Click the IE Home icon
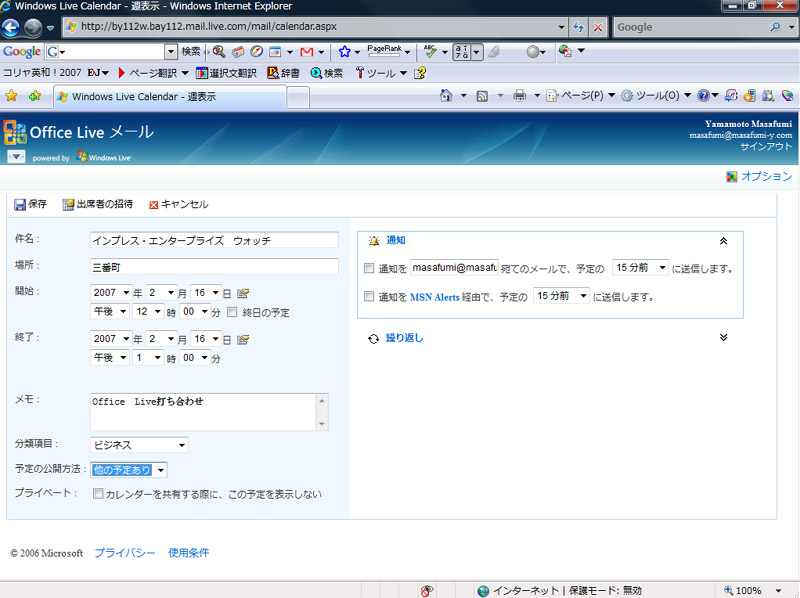The width and height of the screenshot is (800, 598). click(x=446, y=95)
